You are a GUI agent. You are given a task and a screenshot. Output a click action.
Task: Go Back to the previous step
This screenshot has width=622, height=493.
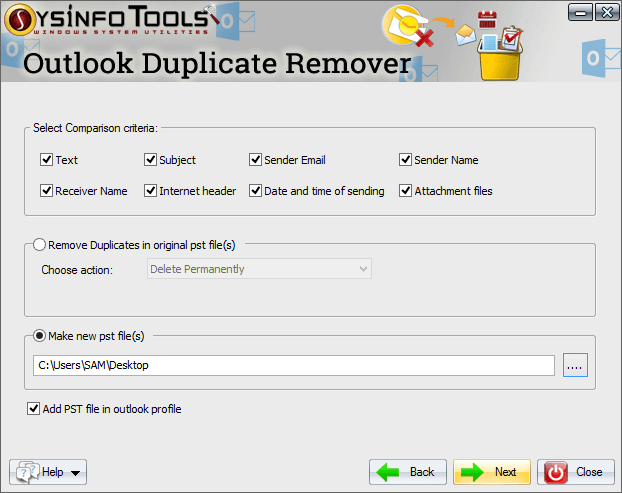[408, 472]
